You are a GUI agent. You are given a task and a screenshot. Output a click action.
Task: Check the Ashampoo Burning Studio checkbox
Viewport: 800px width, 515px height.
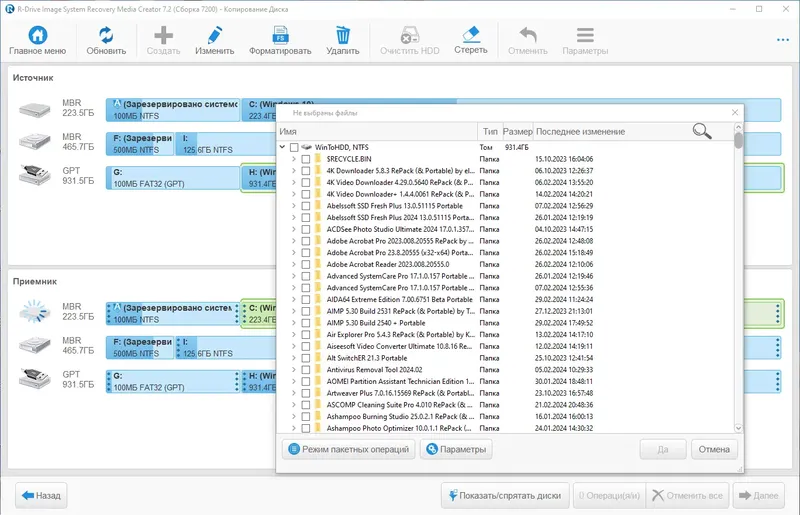[x=306, y=416]
